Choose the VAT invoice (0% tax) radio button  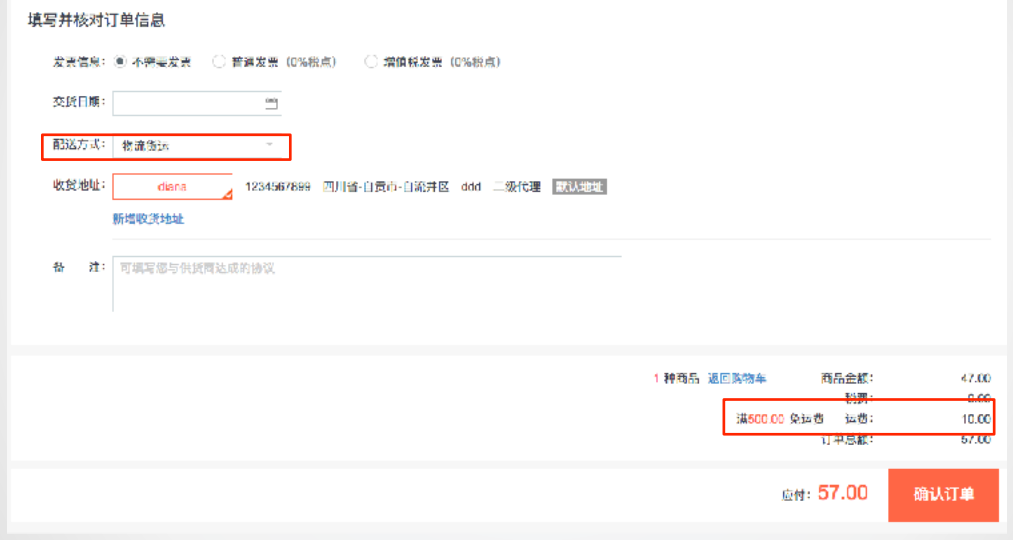[371, 62]
